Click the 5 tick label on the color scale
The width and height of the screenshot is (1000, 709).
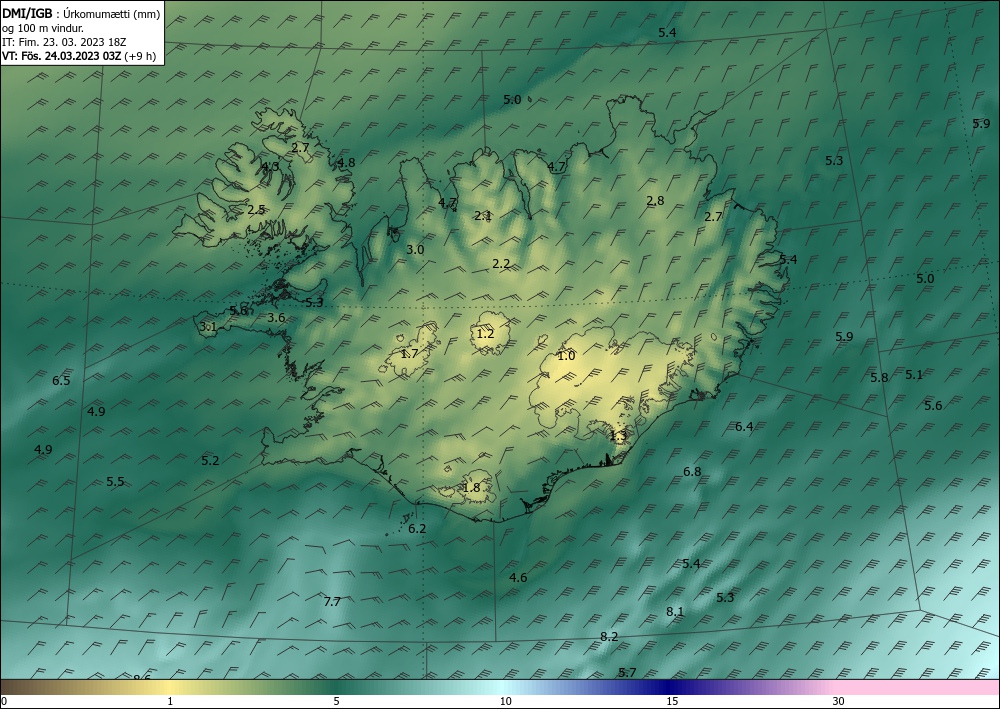pyautogui.click(x=336, y=701)
